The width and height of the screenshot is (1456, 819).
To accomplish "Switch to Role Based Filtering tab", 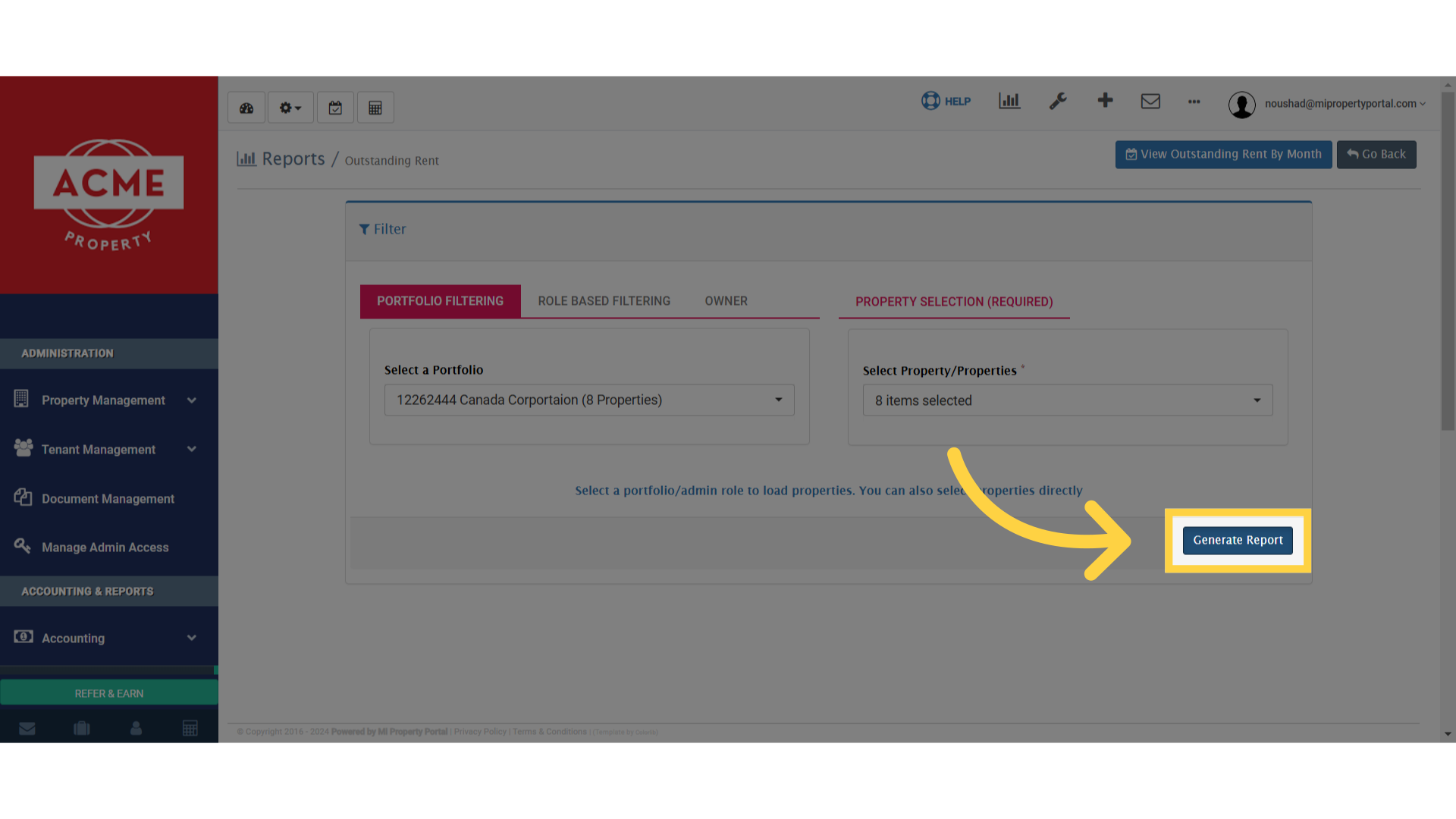I will (x=604, y=301).
